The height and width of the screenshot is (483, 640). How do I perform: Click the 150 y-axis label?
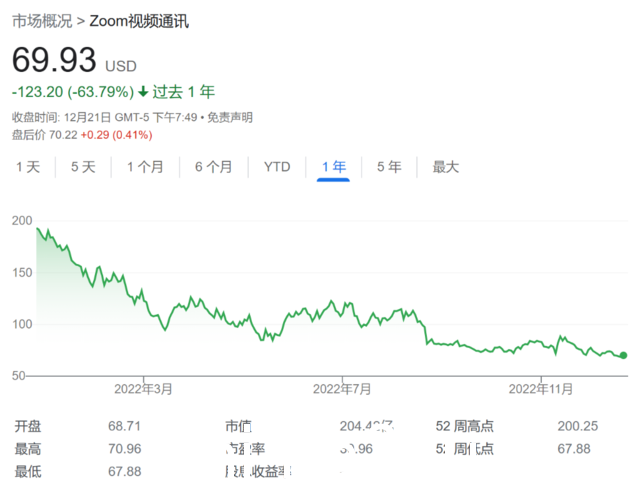[22, 272]
